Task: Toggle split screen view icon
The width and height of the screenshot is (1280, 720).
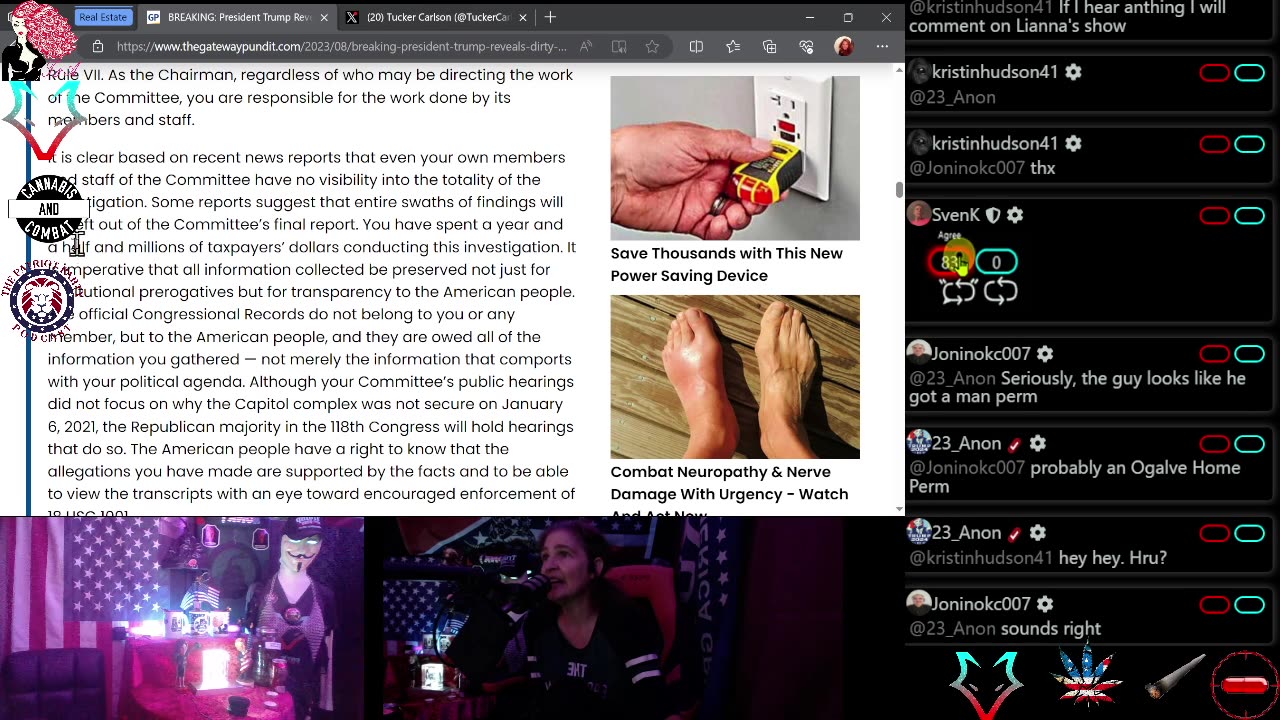Action: coord(696,46)
